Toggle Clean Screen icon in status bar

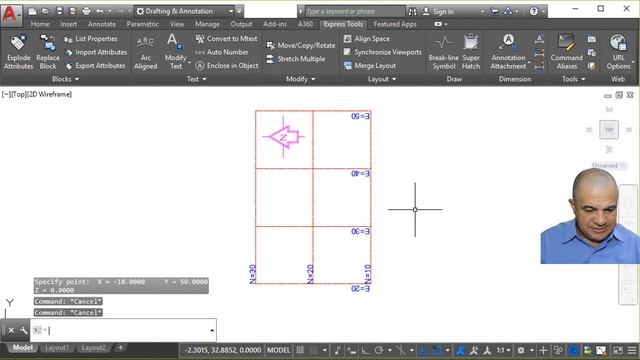tap(618, 350)
